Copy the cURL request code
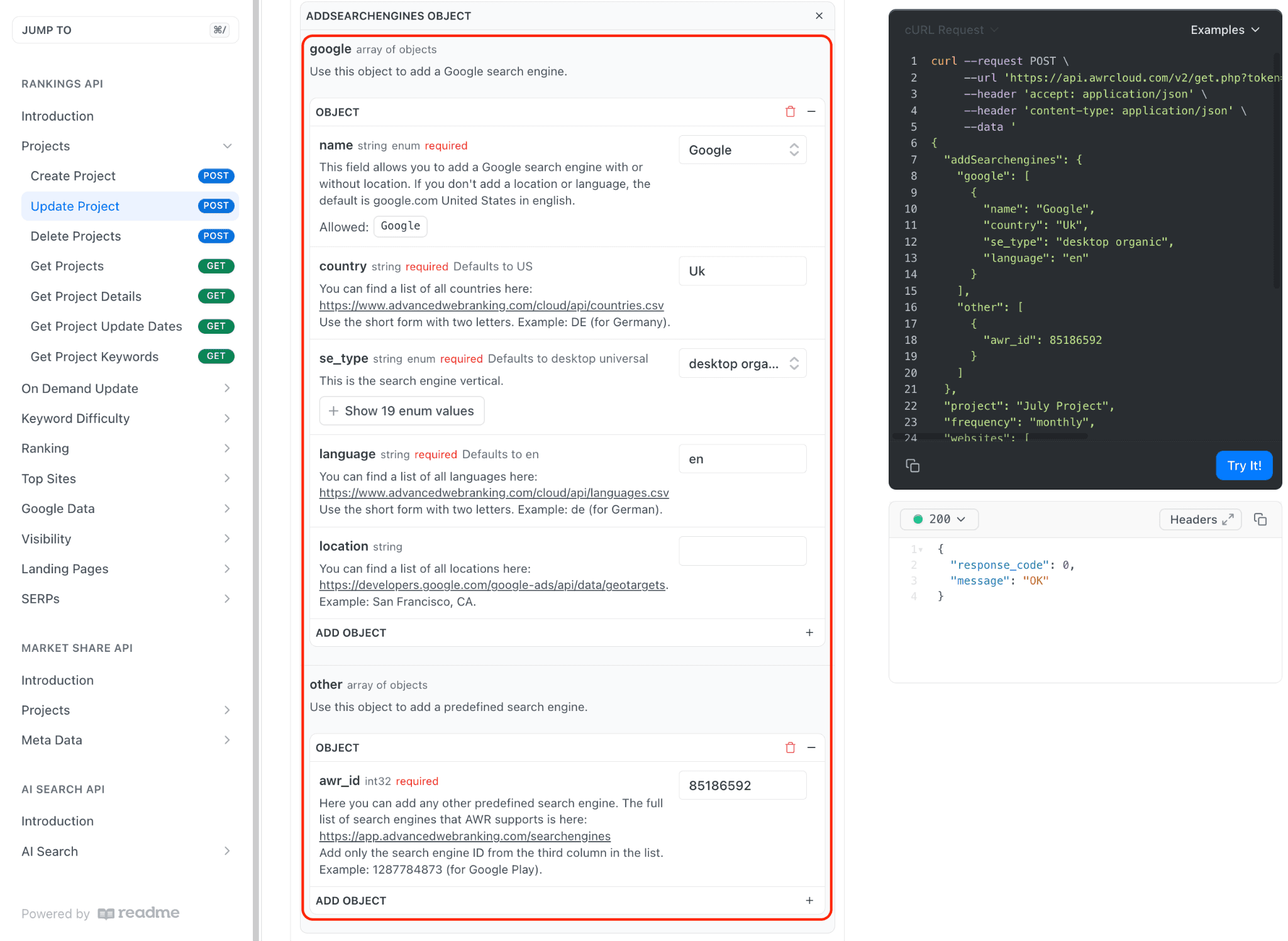 pyautogui.click(x=912, y=466)
